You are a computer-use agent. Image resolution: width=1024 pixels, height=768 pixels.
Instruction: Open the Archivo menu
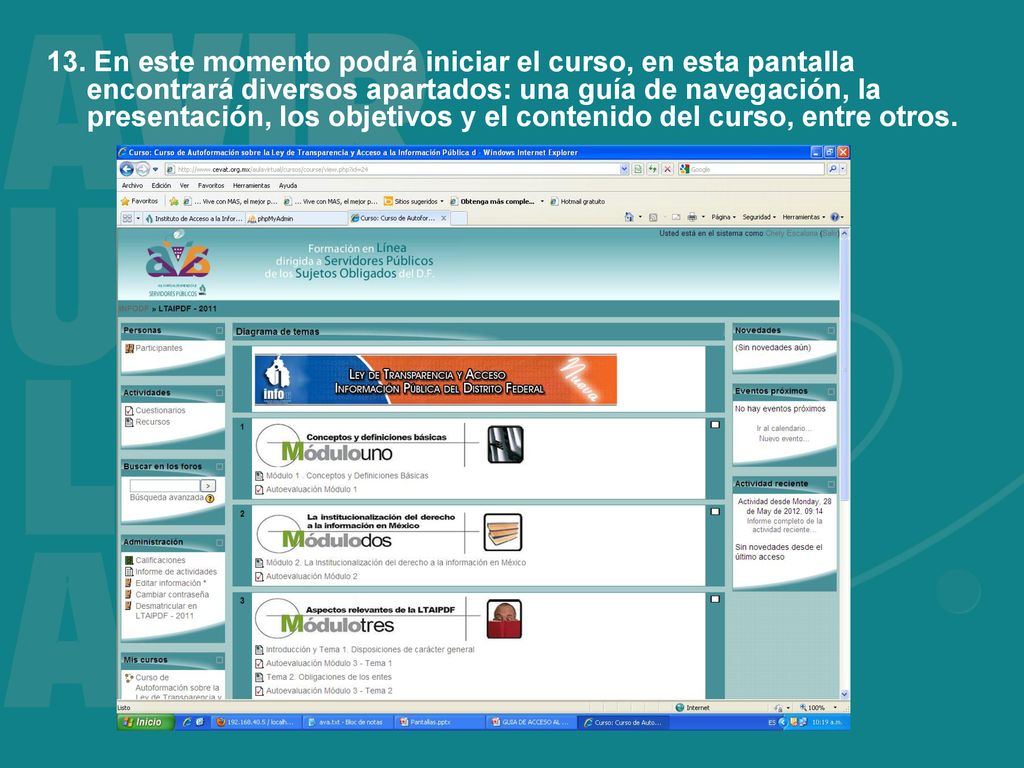coord(132,185)
